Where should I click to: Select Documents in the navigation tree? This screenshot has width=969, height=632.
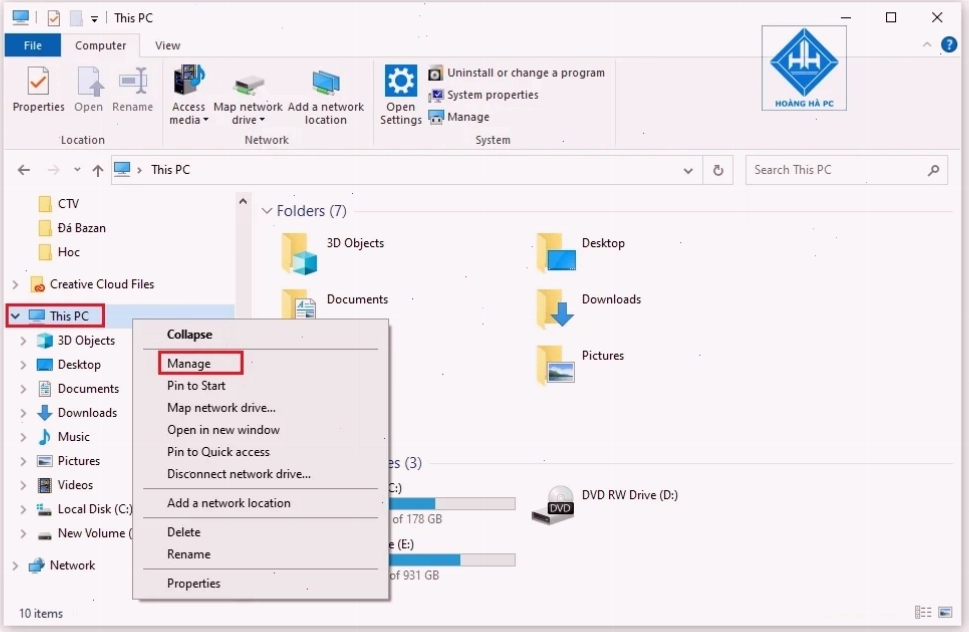click(78, 389)
